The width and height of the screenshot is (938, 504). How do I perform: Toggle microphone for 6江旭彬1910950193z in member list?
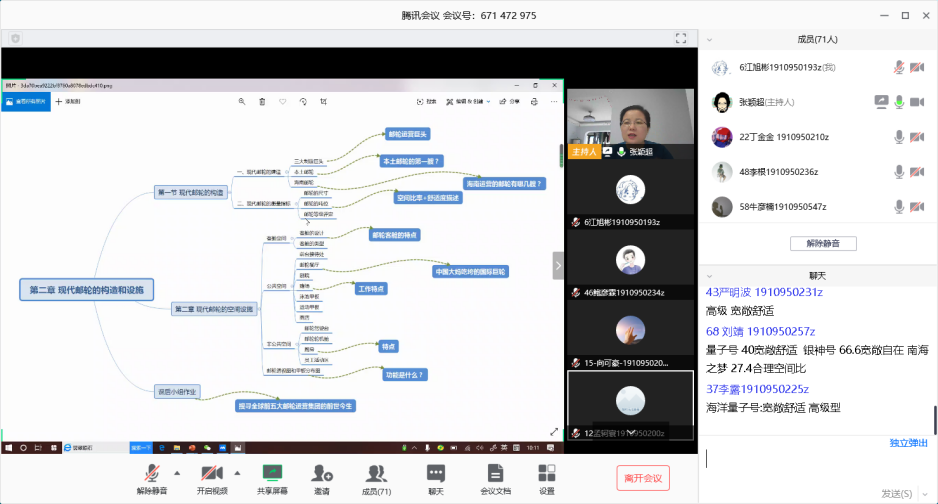coord(900,68)
